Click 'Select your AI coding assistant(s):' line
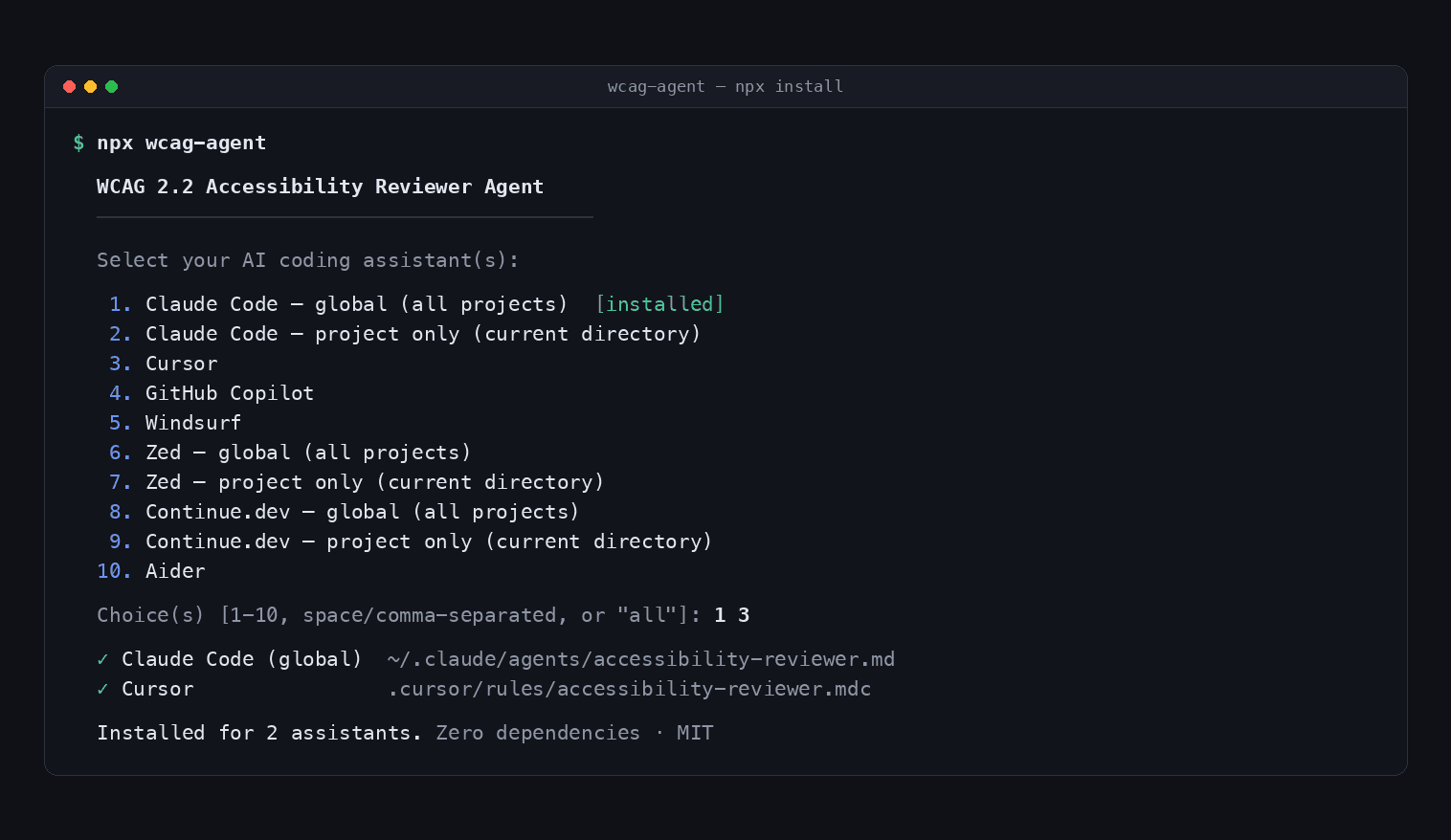This screenshot has height=840, width=1451. click(307, 260)
